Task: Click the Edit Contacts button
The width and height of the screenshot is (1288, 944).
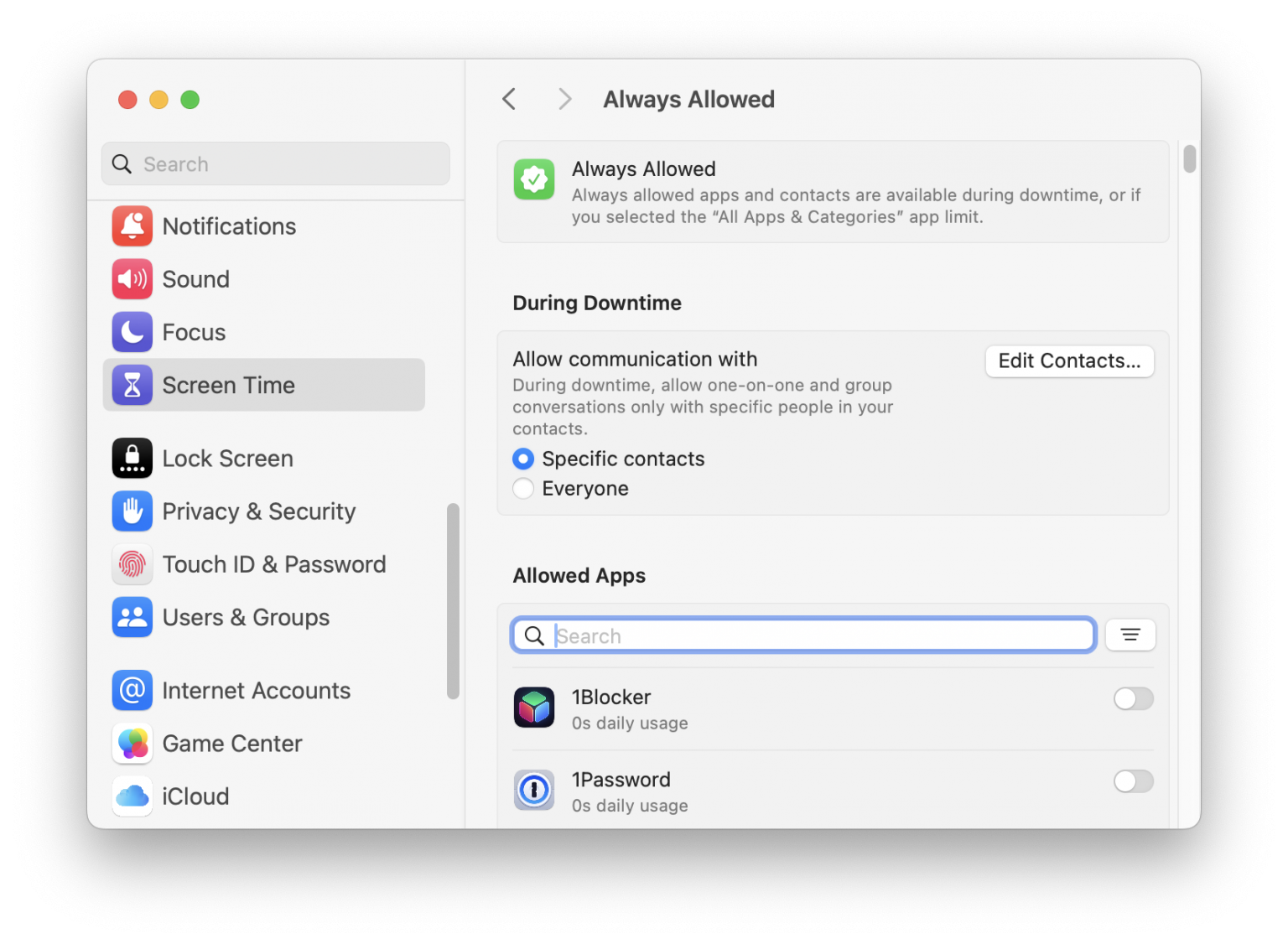Action: 1069,360
